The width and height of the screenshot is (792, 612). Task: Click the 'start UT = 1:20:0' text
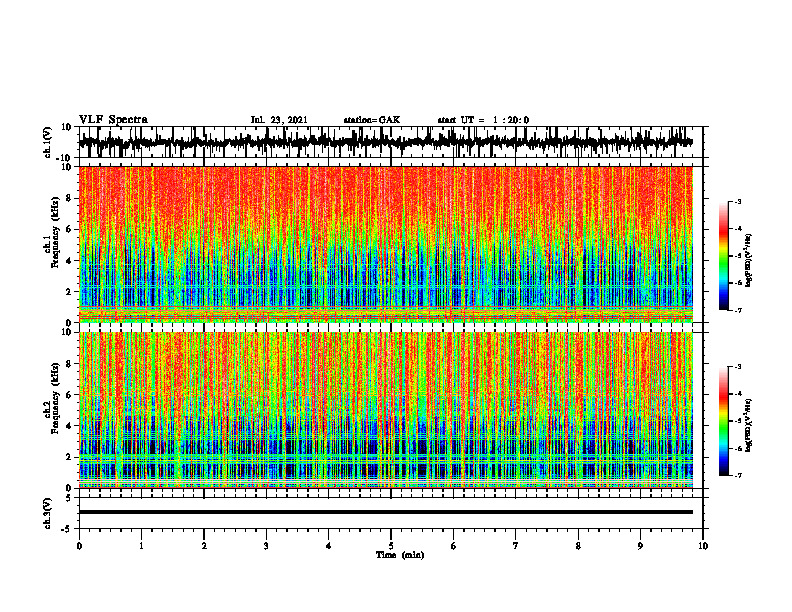[x=483, y=120]
